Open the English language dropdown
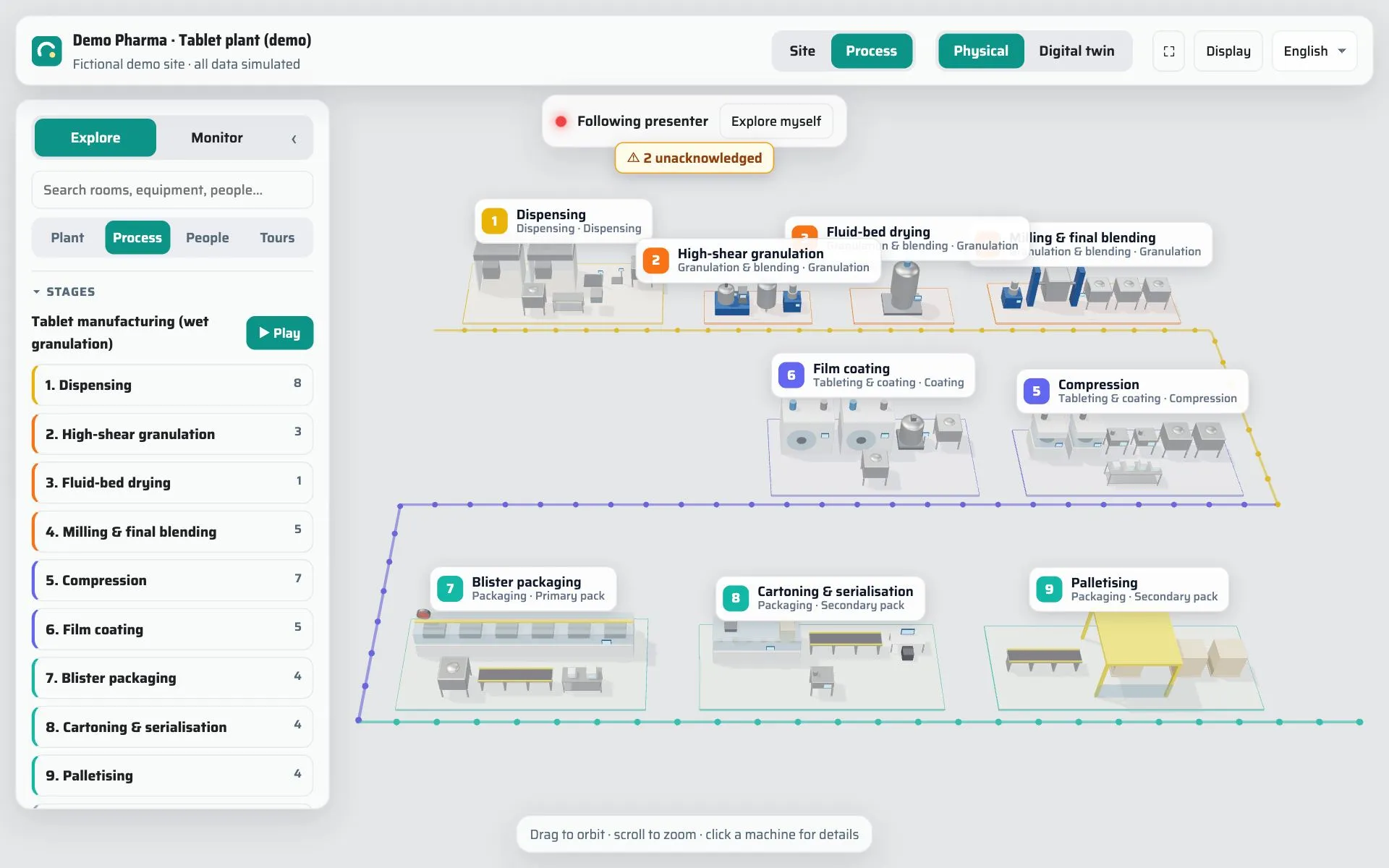 (x=1314, y=51)
